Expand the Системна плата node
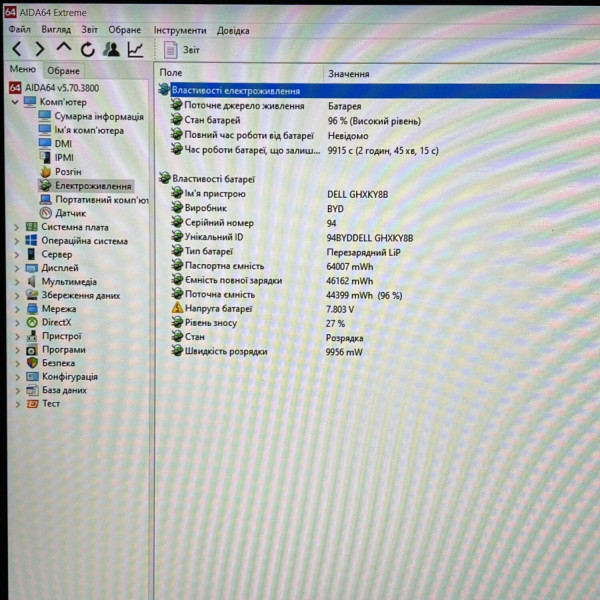Viewport: 600px width, 600px height. coord(16,227)
